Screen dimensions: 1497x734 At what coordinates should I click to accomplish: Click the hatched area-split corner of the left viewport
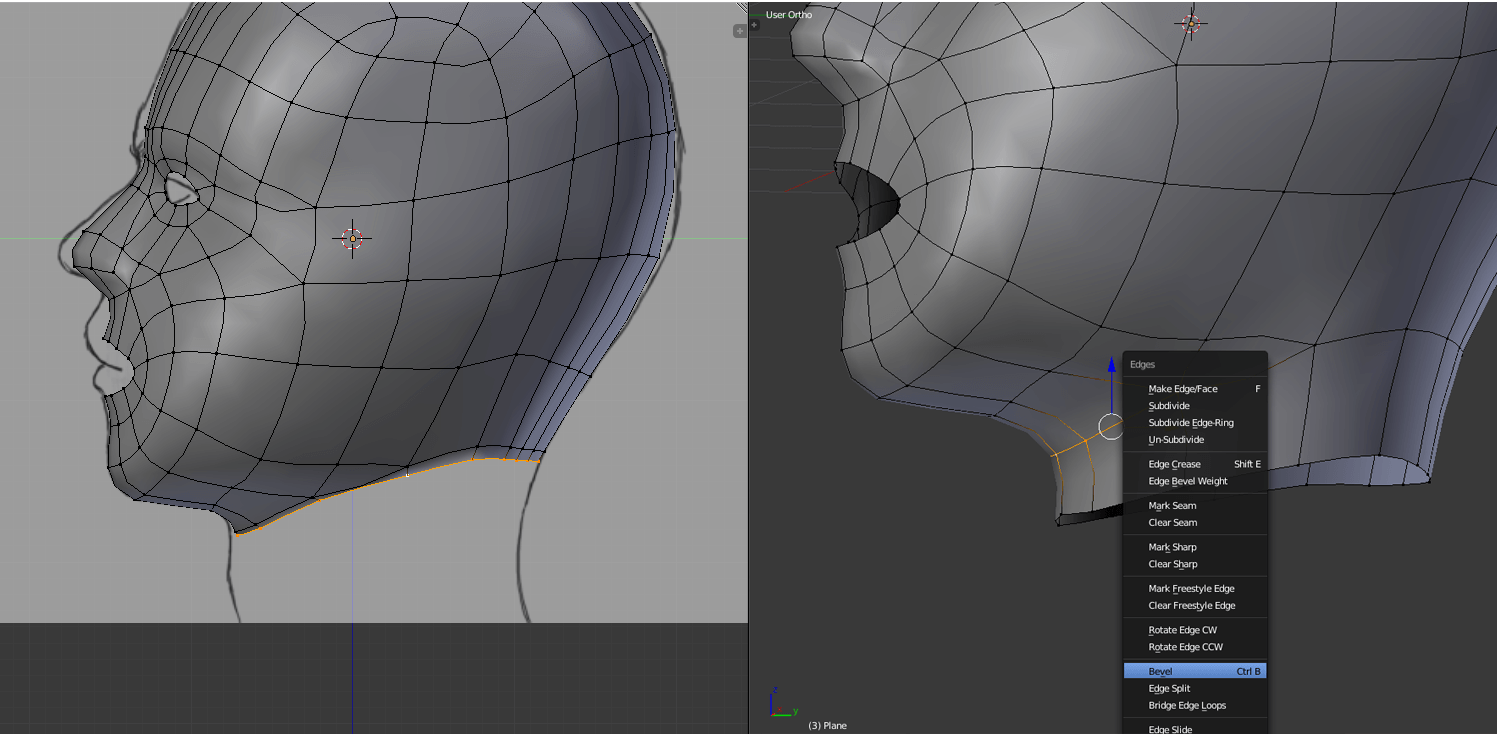742,6
